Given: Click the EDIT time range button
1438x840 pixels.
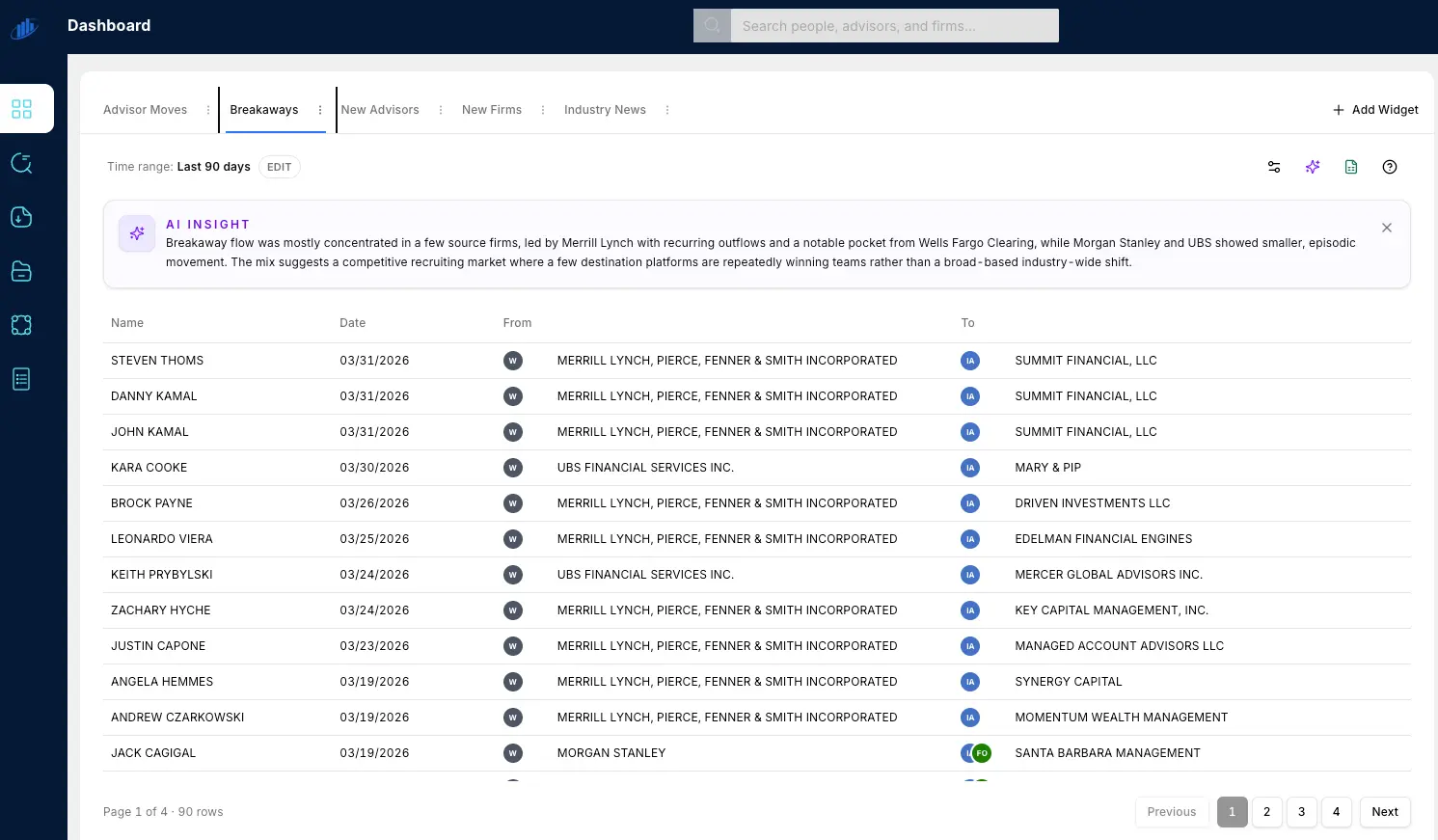Looking at the screenshot, I should [280, 167].
